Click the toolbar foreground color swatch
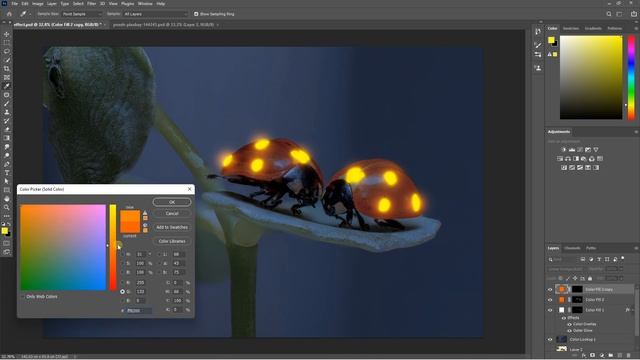The height and width of the screenshot is (360, 640). point(4,231)
